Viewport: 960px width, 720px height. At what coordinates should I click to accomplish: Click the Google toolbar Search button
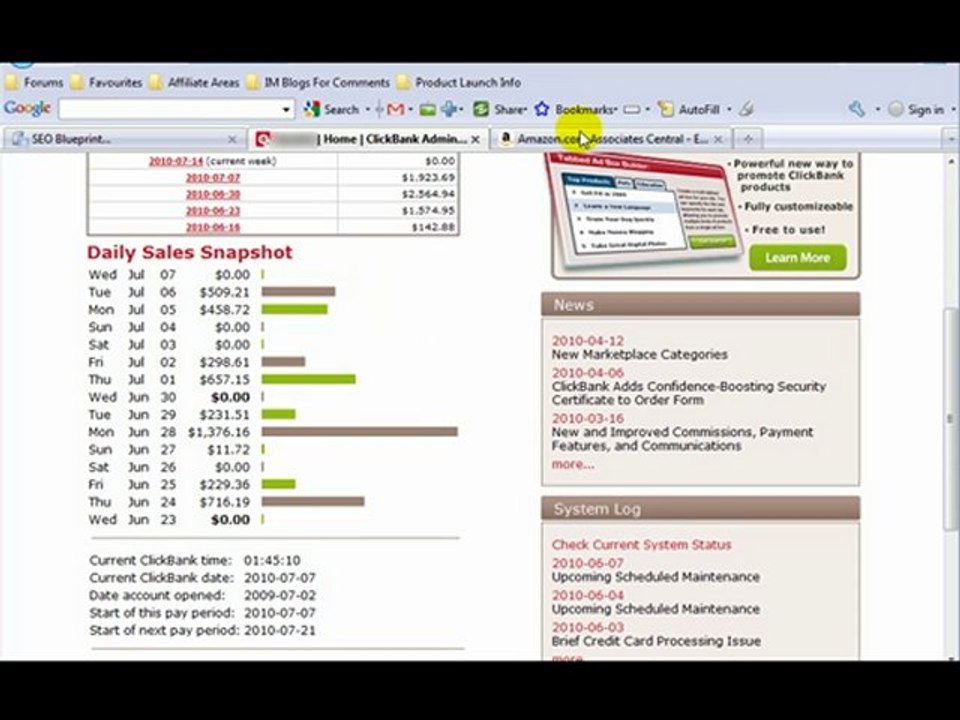pyautogui.click(x=331, y=110)
